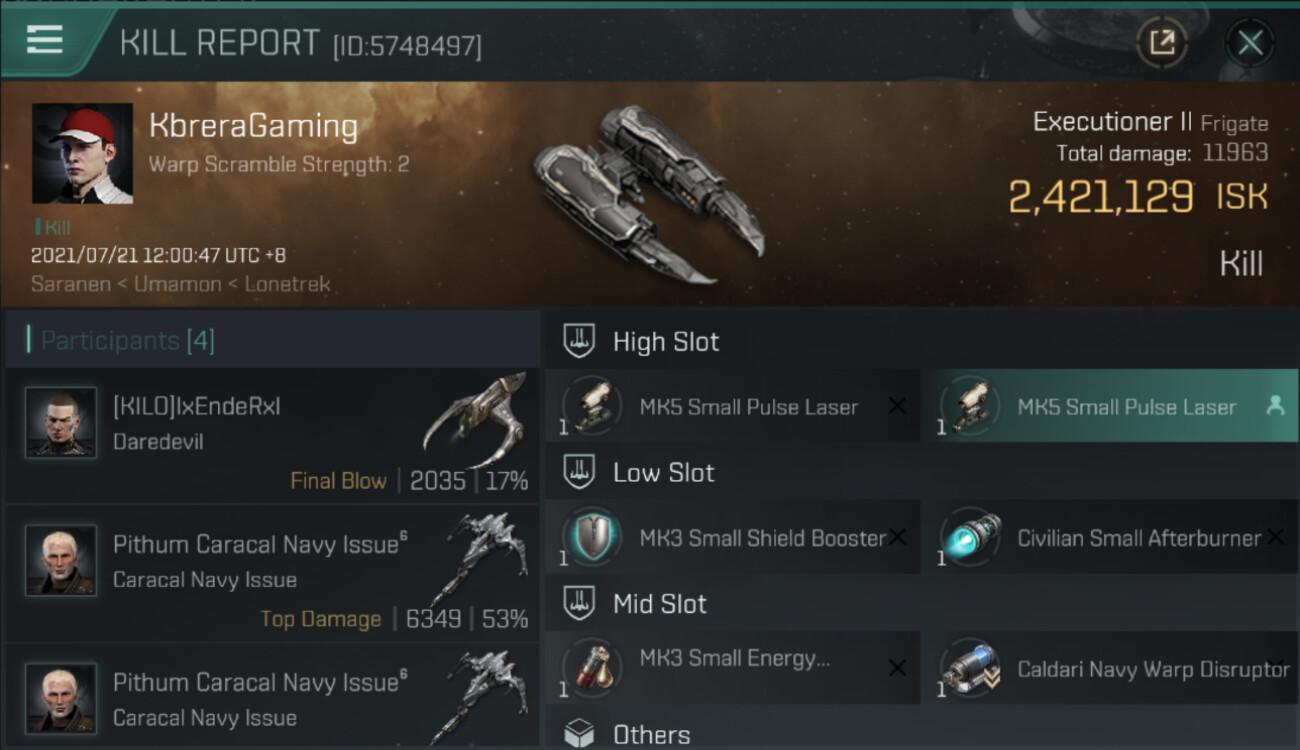Image resolution: width=1300 pixels, height=750 pixels.
Task: Select the Top Damage Caracal Navy Issue pilot
Action: point(270,574)
